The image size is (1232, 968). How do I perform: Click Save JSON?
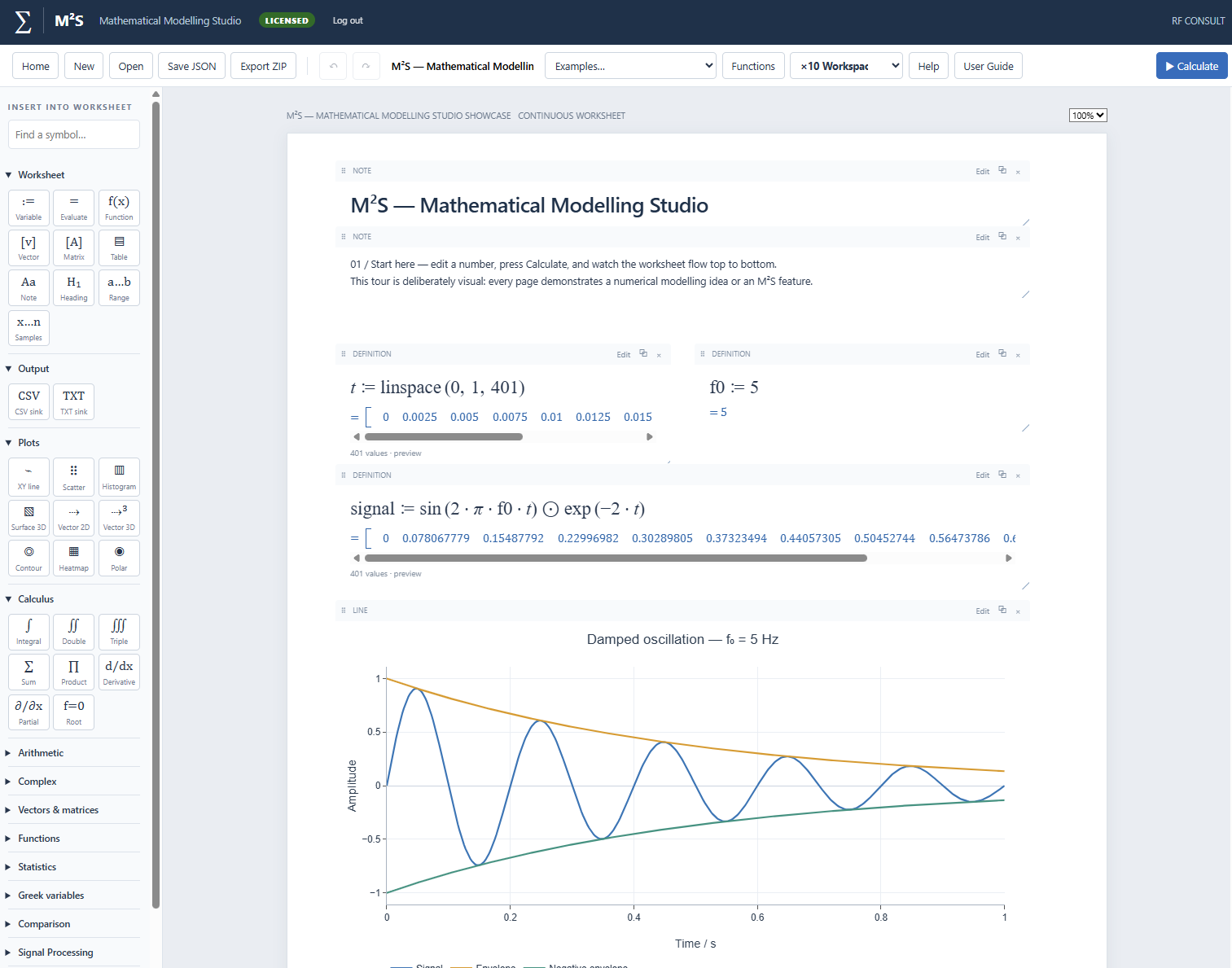[x=191, y=66]
